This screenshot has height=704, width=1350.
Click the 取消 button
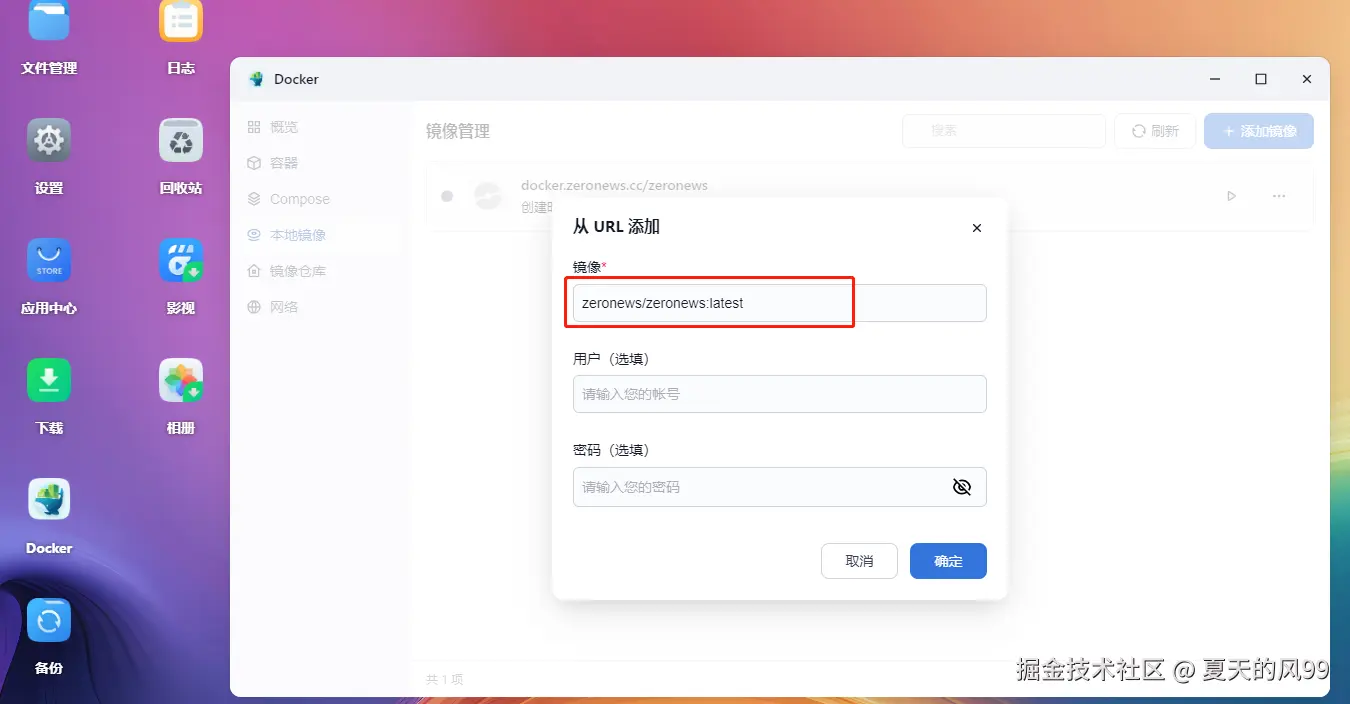point(859,561)
